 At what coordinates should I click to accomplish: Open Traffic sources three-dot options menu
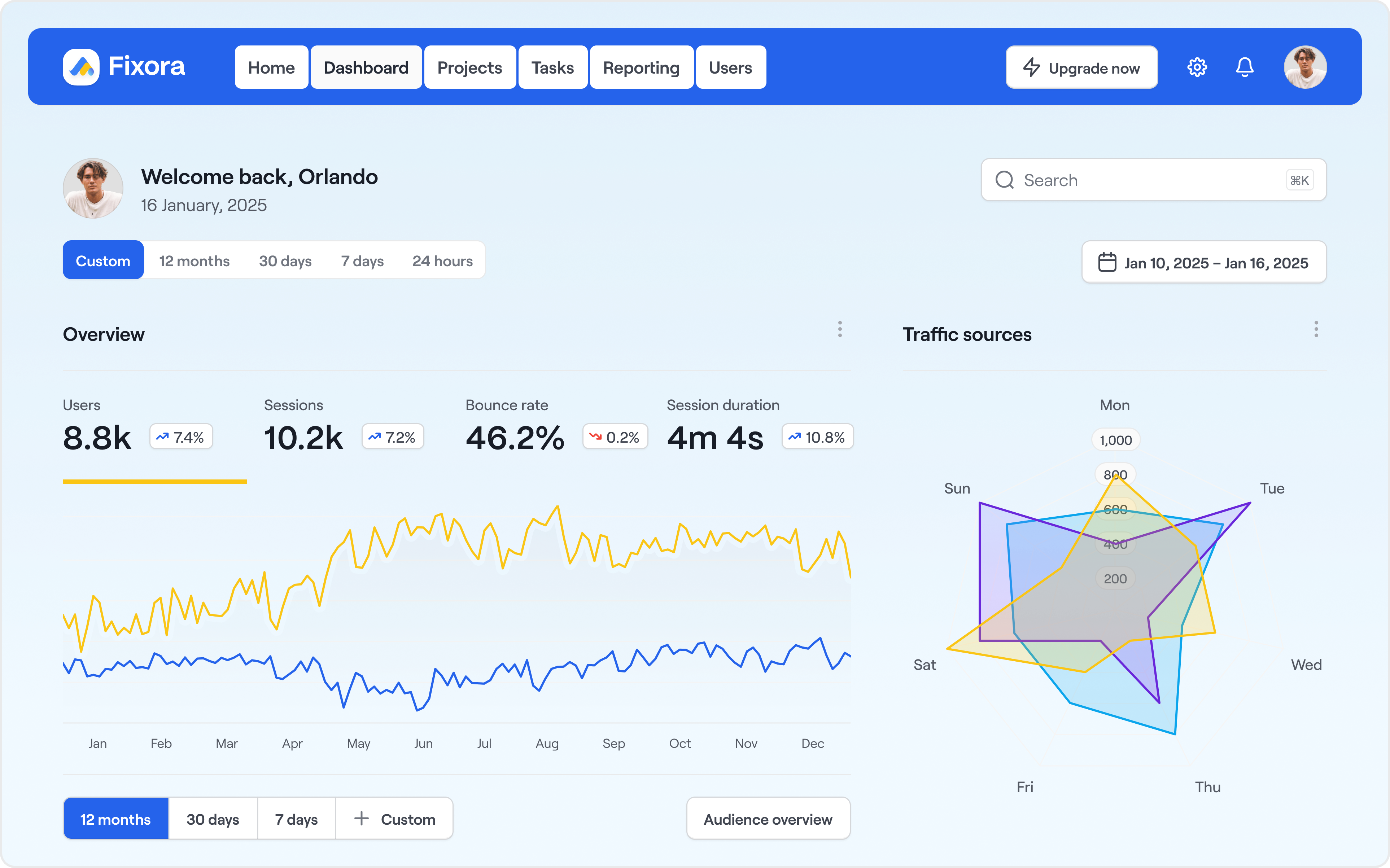click(1316, 329)
